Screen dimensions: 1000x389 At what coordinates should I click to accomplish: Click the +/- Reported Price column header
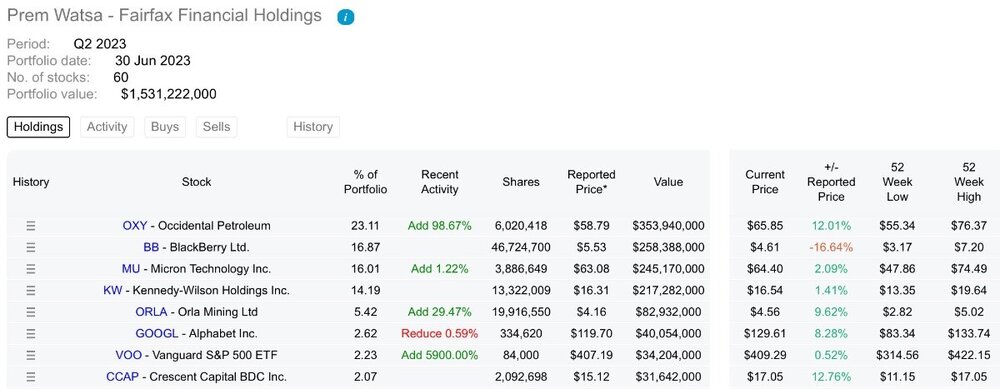(x=831, y=182)
